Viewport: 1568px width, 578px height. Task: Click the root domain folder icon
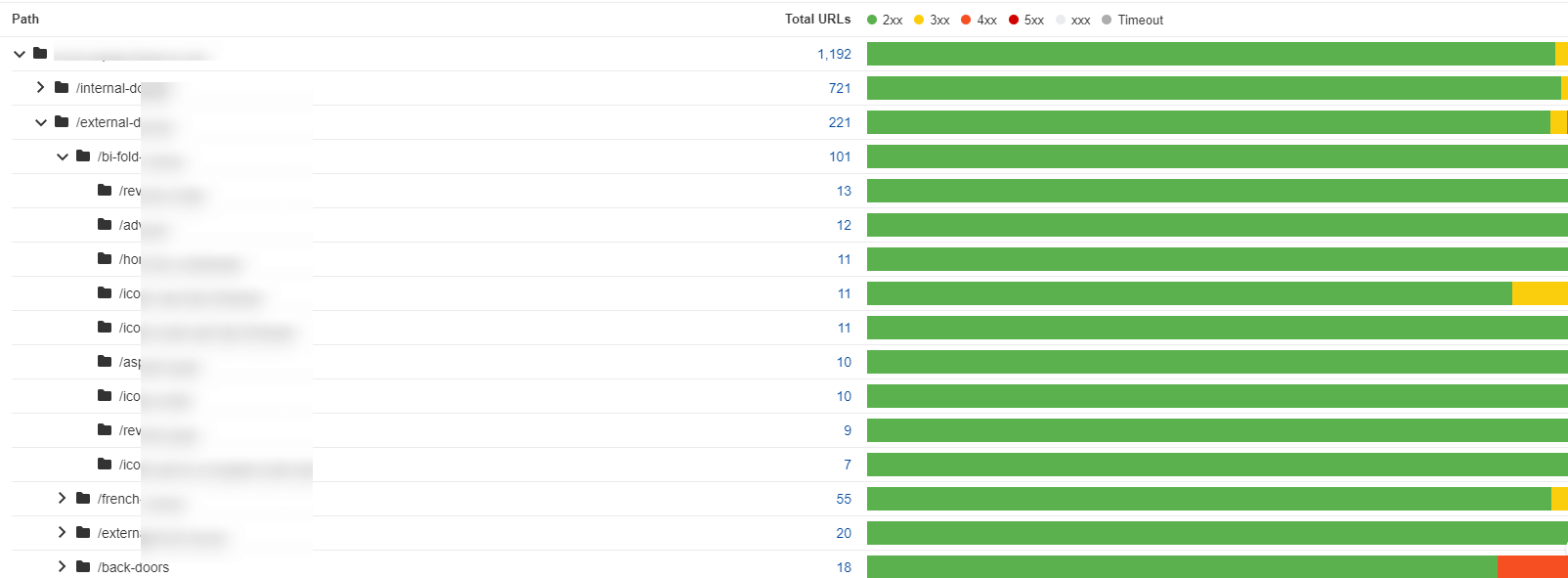[x=40, y=53]
